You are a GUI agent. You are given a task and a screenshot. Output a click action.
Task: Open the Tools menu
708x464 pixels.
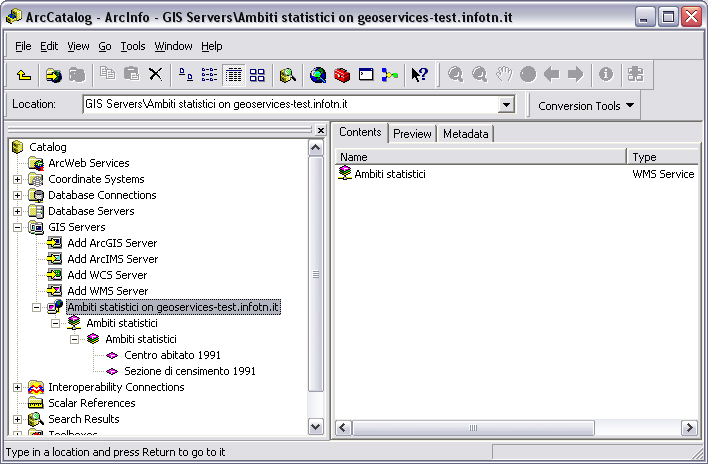[133, 46]
